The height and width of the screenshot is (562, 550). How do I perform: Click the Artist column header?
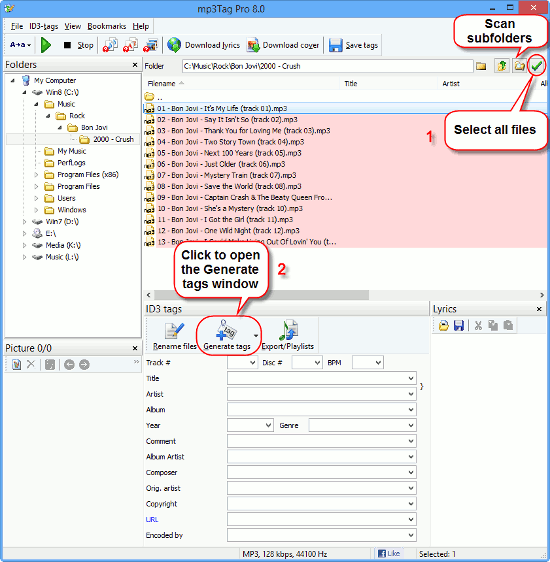(451, 84)
